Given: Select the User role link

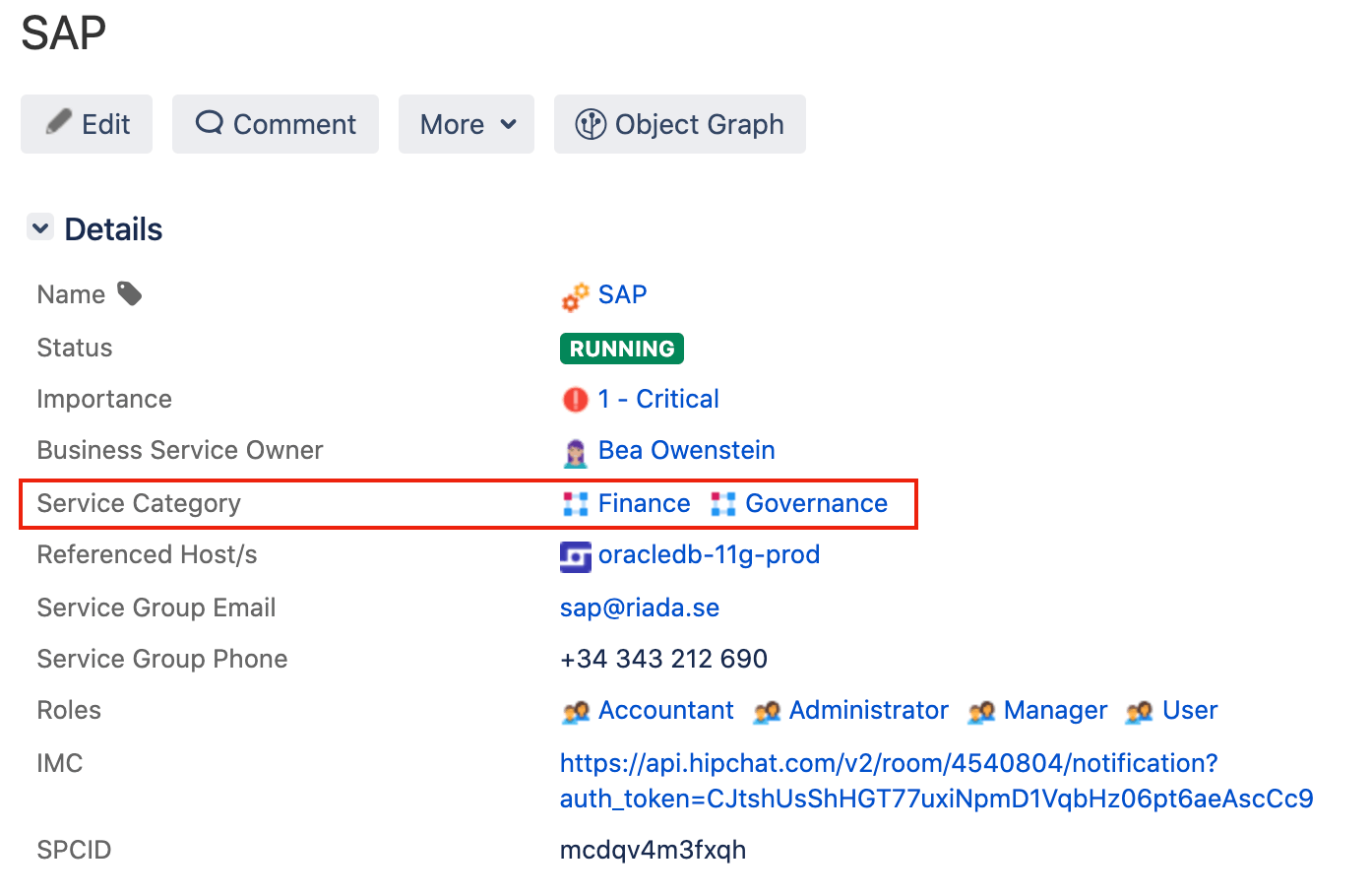Looking at the screenshot, I should pyautogui.click(x=1190, y=711).
